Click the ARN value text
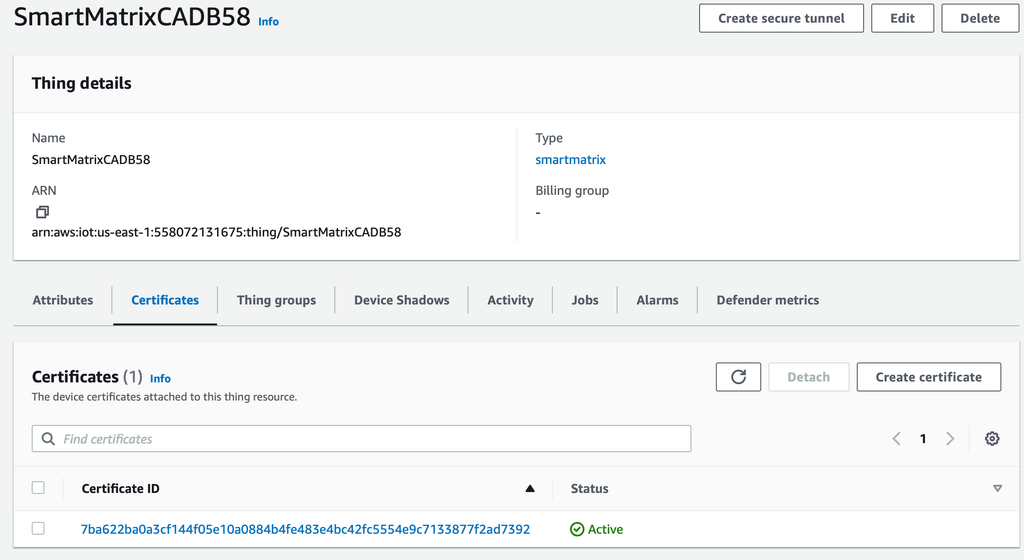The image size is (1024, 560). click(x=216, y=232)
